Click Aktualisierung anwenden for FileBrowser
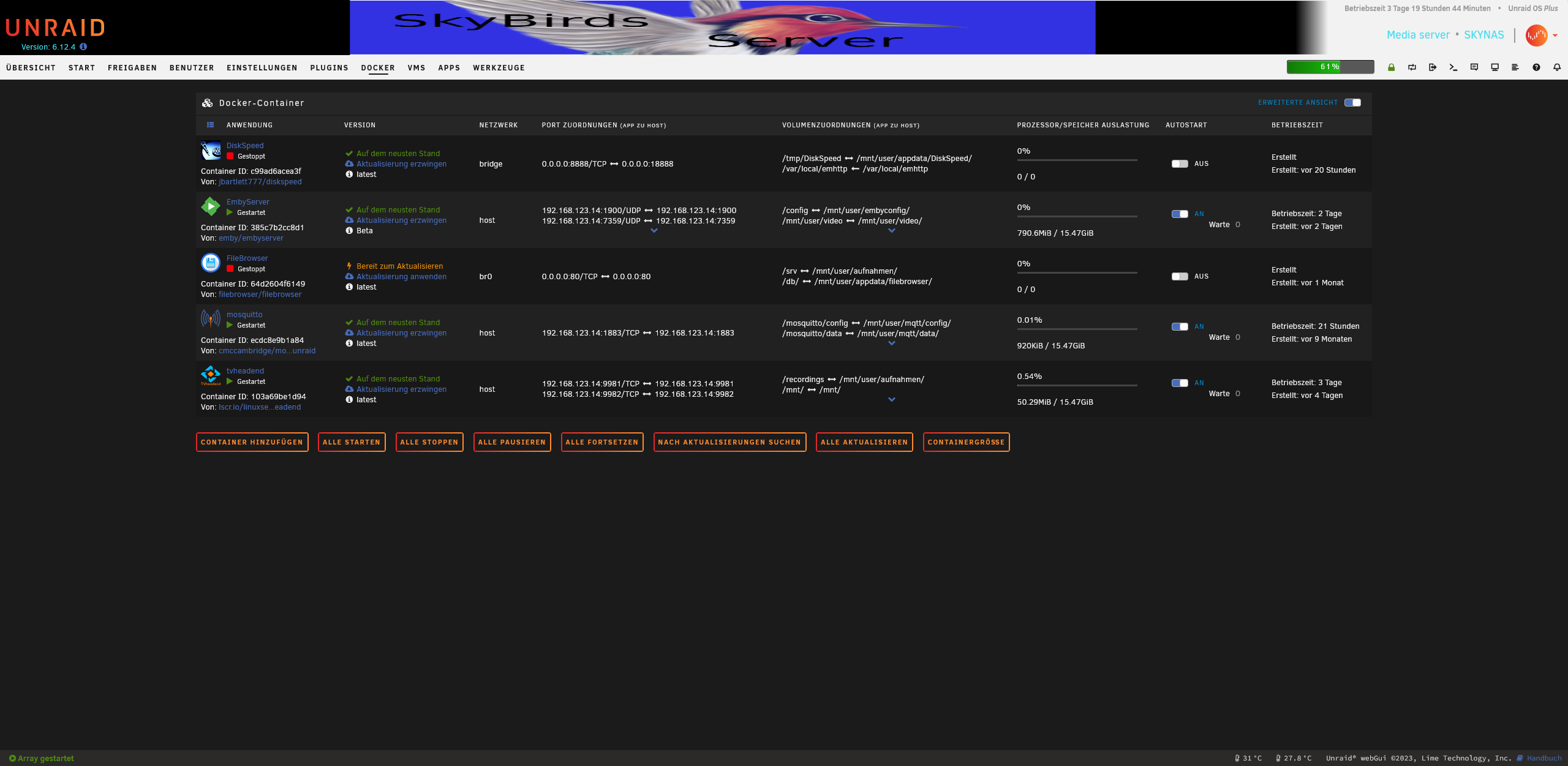Viewport: 1568px width, 766px height. click(x=401, y=277)
